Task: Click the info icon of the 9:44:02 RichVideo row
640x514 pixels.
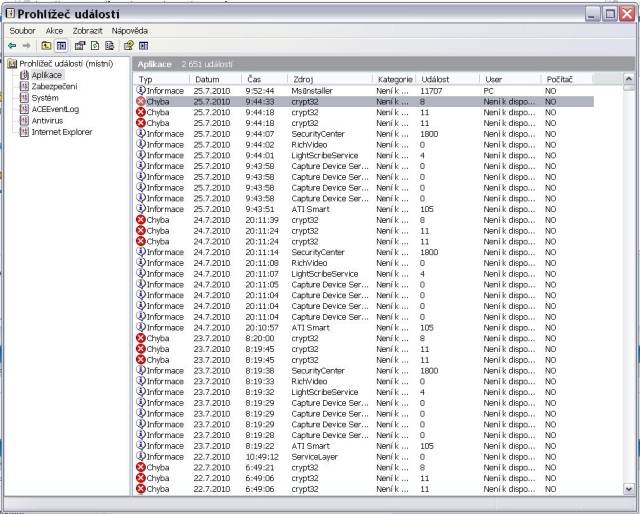Action: pyautogui.click(x=141, y=144)
